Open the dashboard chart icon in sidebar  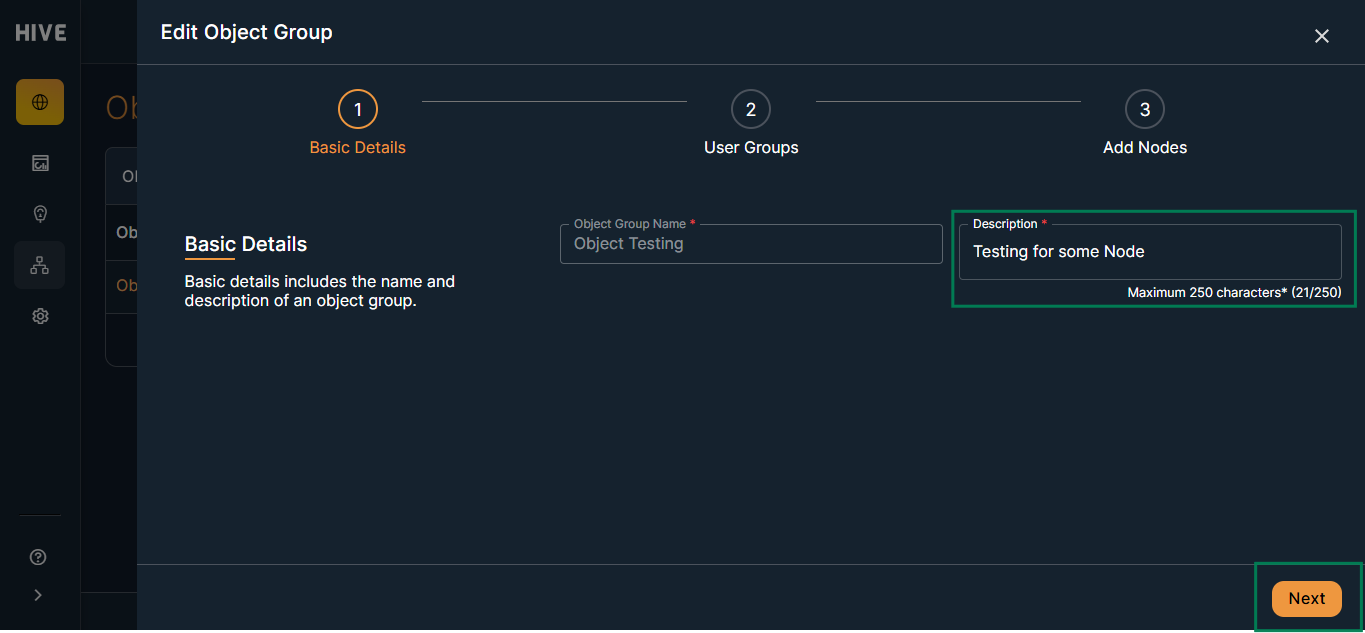[x=40, y=163]
